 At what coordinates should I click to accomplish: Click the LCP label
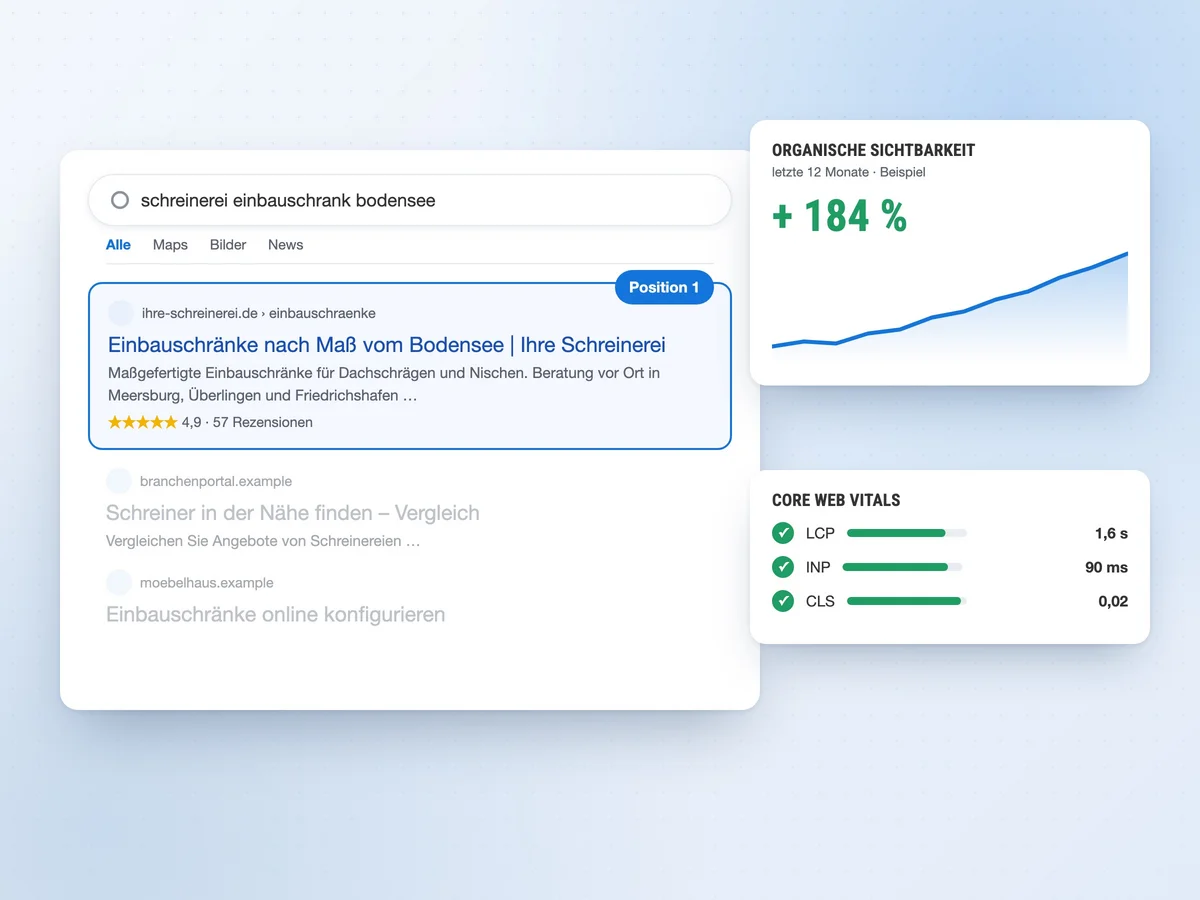820,533
